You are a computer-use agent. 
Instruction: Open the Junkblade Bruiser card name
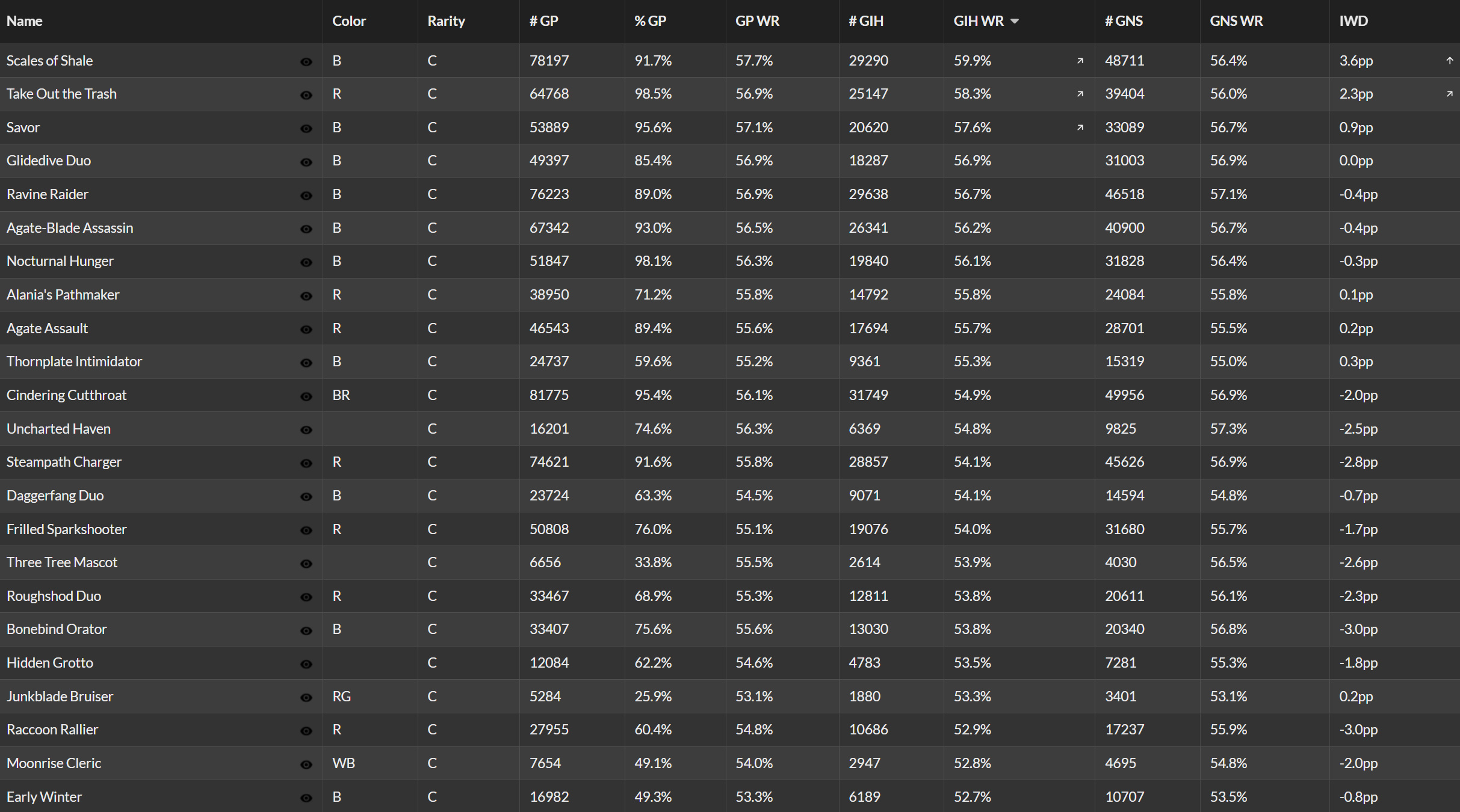point(60,697)
